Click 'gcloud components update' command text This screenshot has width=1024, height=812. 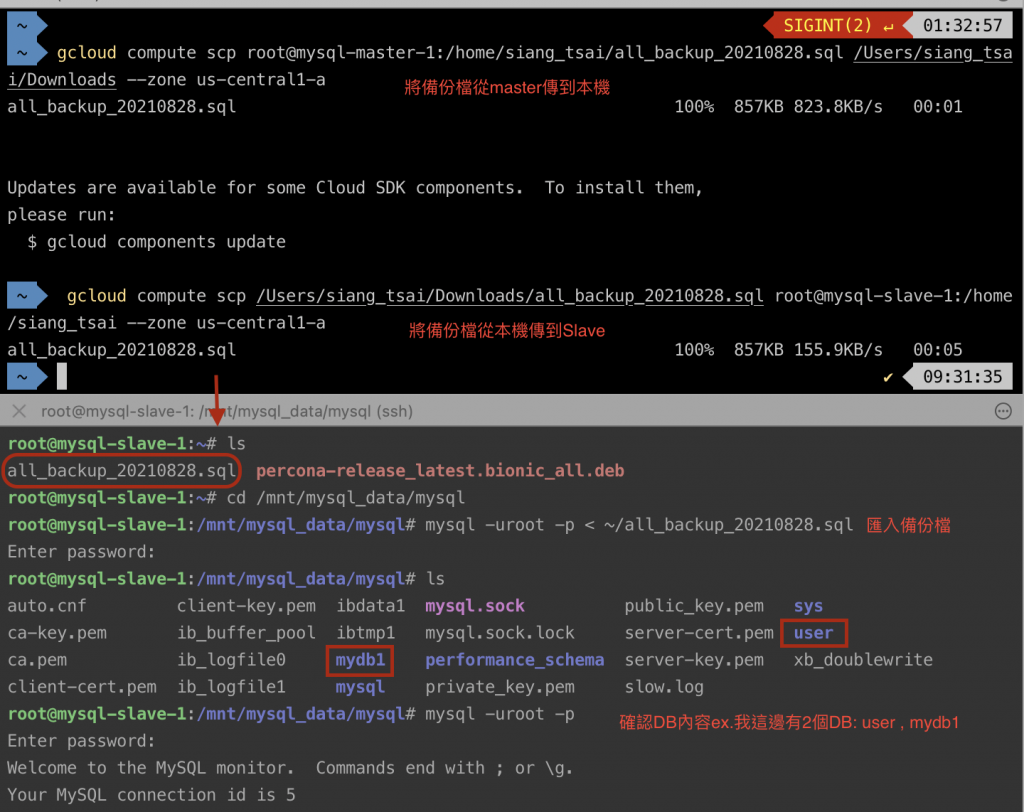(166, 242)
